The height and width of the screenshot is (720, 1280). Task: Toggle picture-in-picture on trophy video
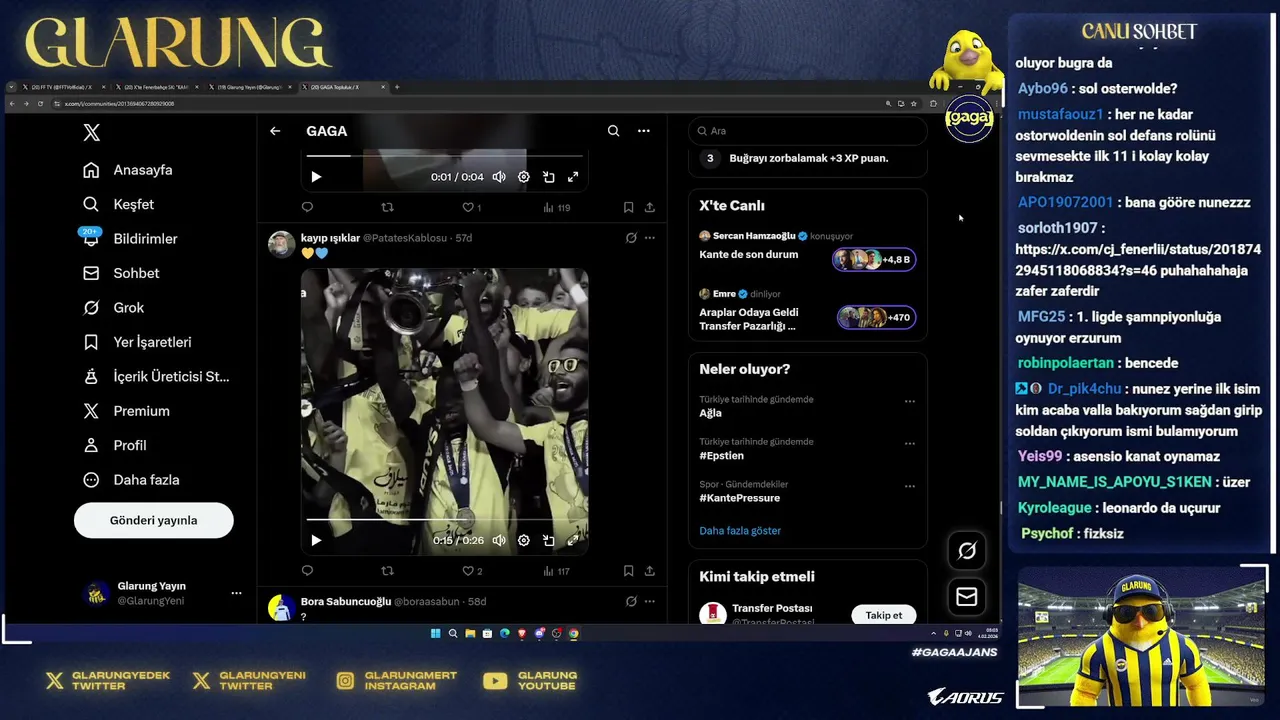coord(549,541)
